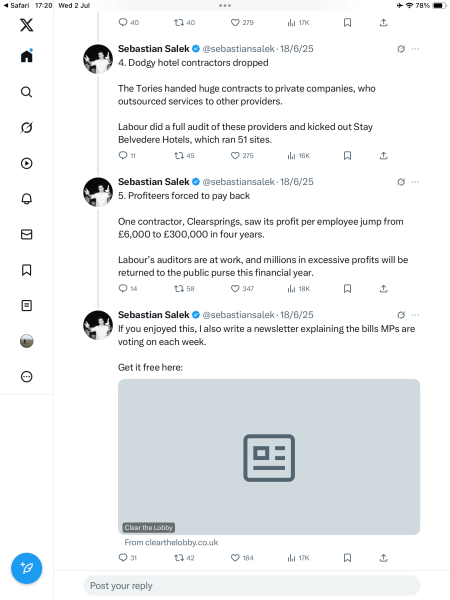Open the video play tab in sidebar
Image resolution: width=450 pixels, height=600 pixels.
(x=26, y=163)
